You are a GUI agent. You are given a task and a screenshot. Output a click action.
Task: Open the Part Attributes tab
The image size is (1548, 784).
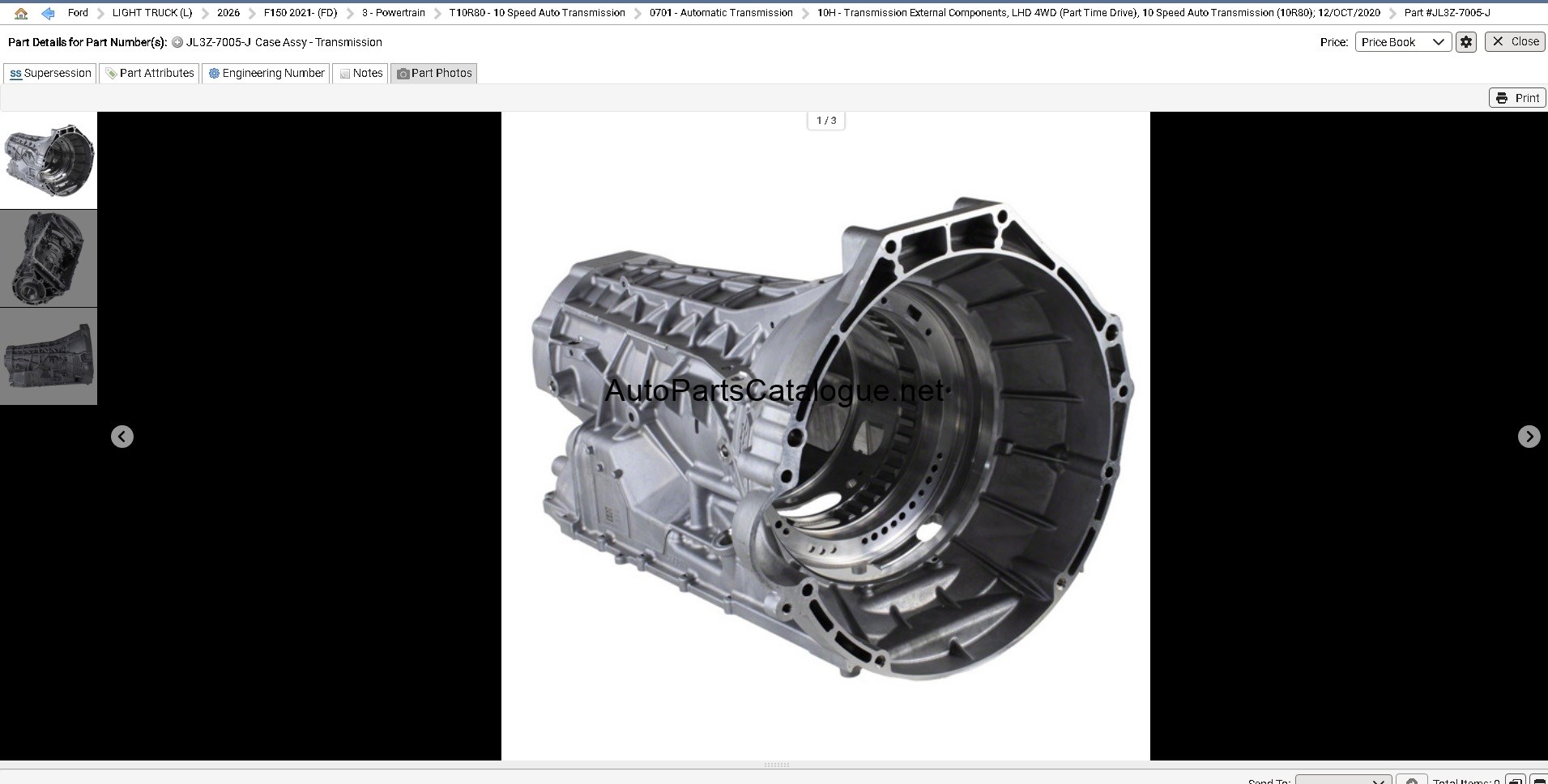[x=150, y=73]
